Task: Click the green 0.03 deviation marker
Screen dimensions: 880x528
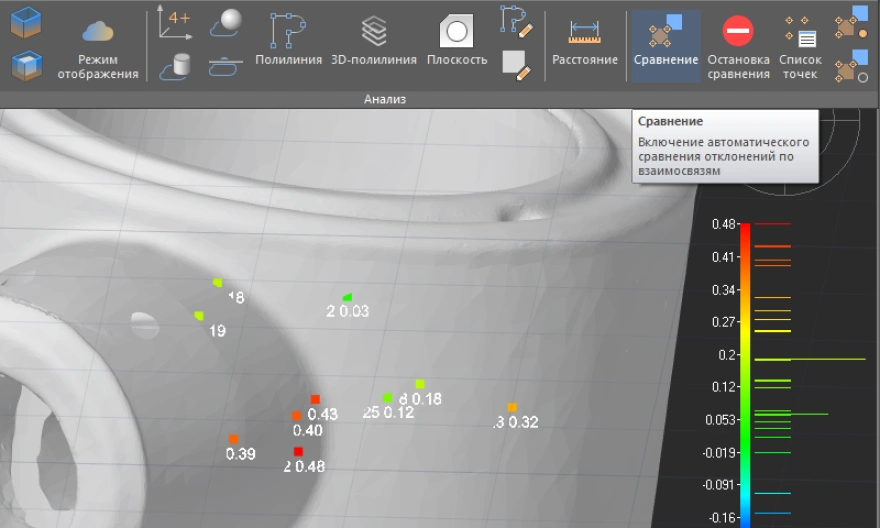Action: click(x=347, y=297)
